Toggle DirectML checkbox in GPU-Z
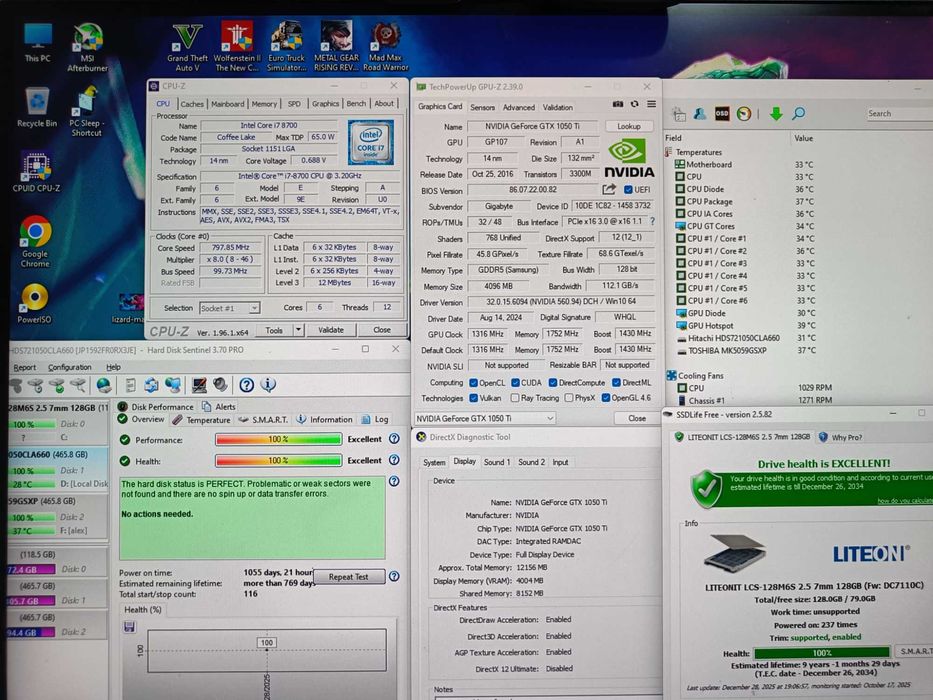This screenshot has width=933, height=700. point(616,383)
